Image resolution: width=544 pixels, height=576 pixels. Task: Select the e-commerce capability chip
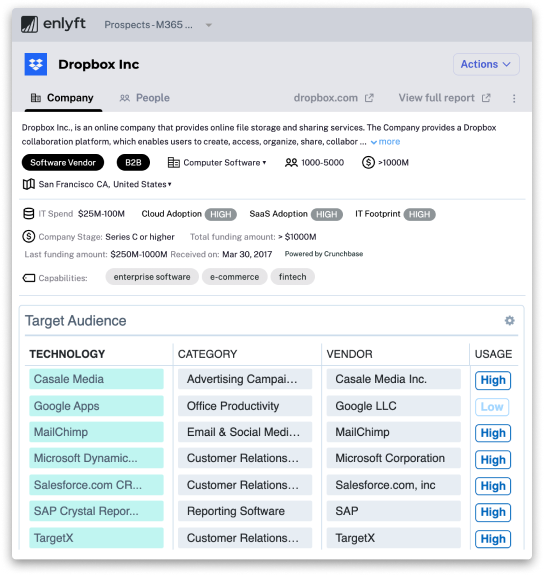(234, 277)
